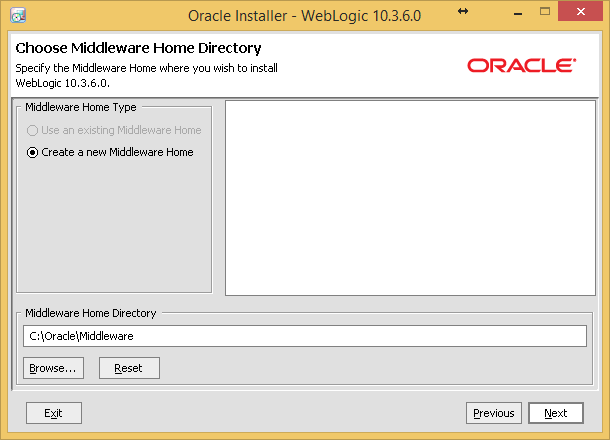Click the Middleware Home Type group label
This screenshot has width=610, height=440.
[81, 107]
